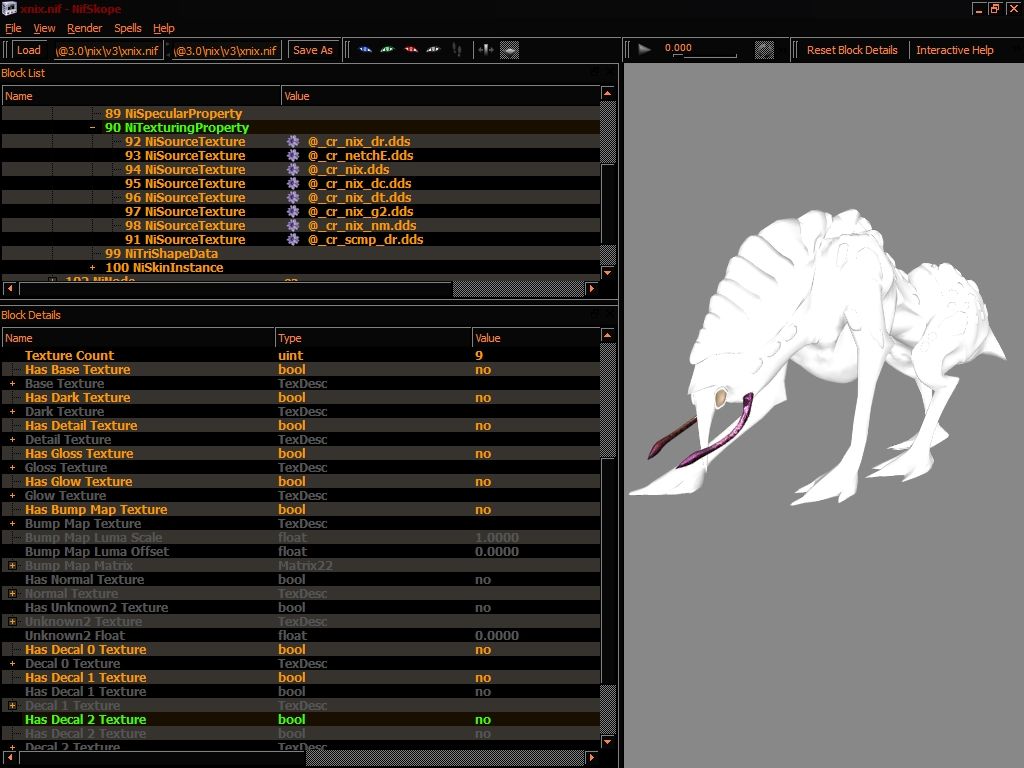Click the NifSkope title bar app icon
The image size is (1024, 768).
click(x=9, y=8)
